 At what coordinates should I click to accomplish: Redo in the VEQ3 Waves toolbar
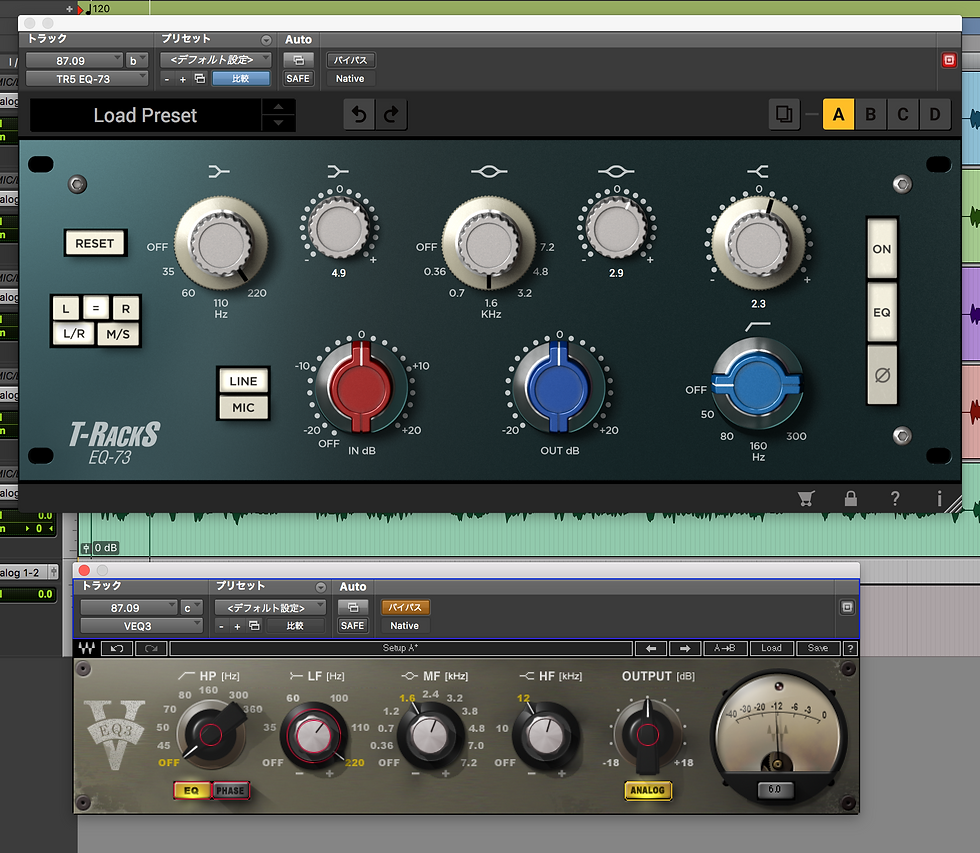[x=151, y=648]
